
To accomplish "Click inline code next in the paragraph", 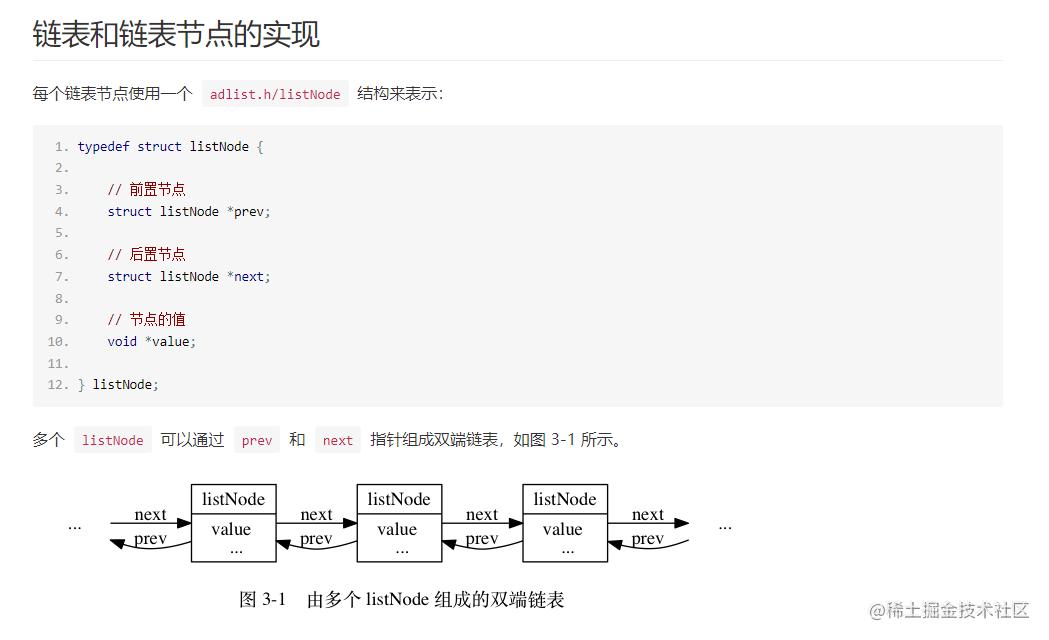I will tap(337, 440).
